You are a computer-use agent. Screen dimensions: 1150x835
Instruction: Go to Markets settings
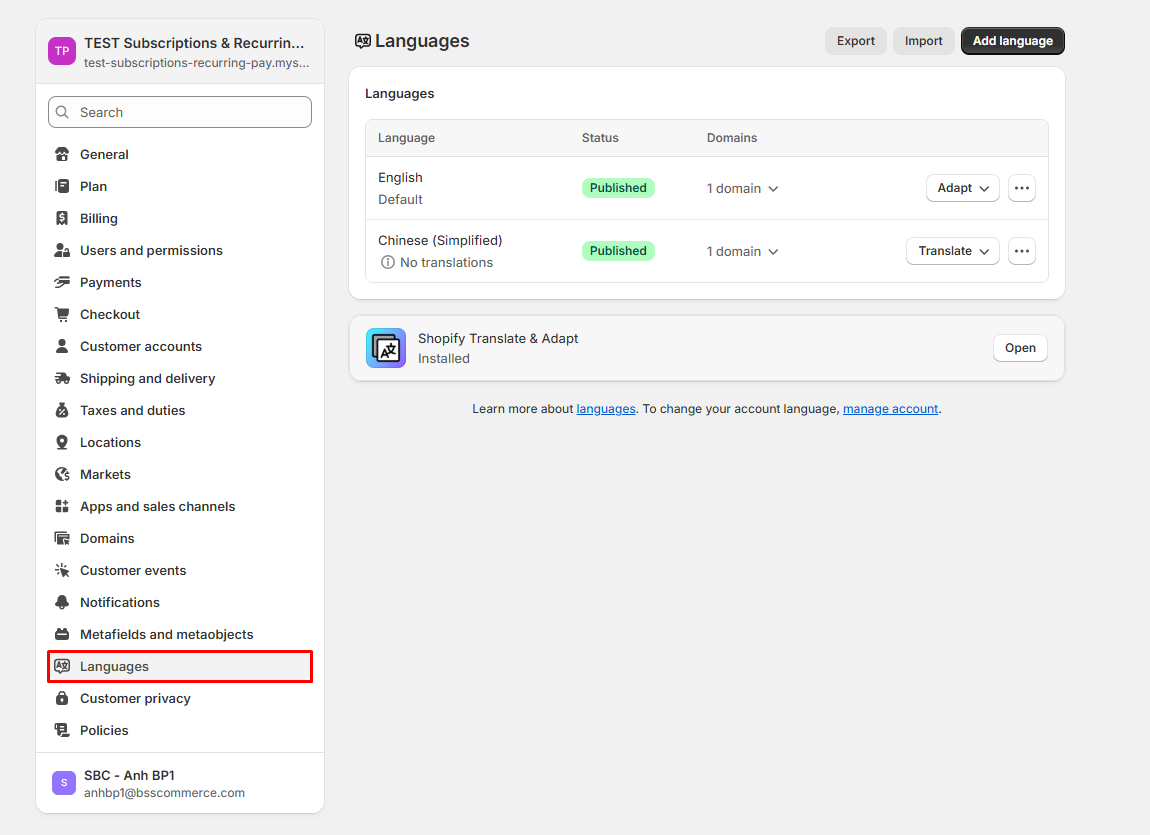105,474
